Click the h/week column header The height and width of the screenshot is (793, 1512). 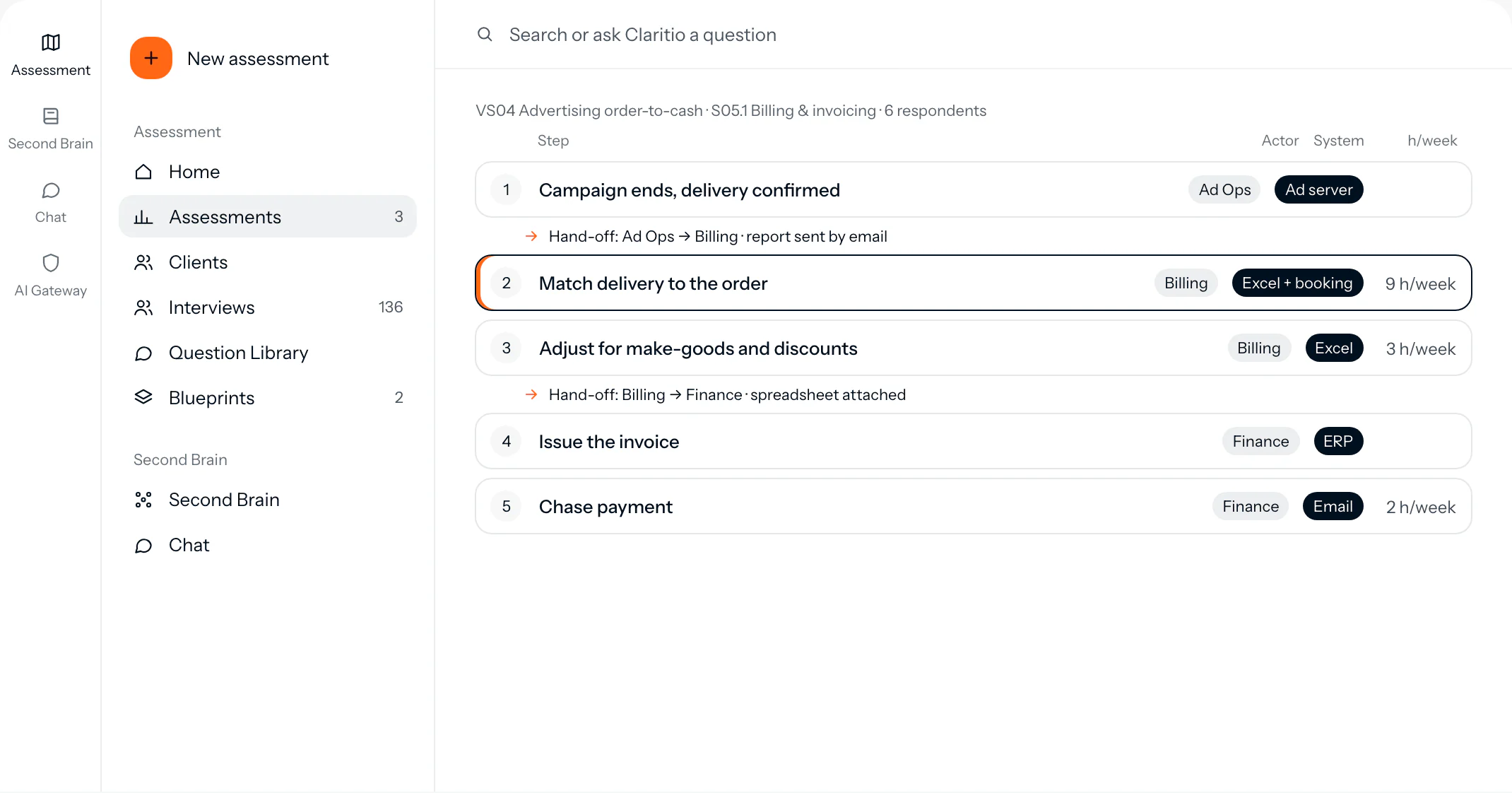(x=1432, y=140)
